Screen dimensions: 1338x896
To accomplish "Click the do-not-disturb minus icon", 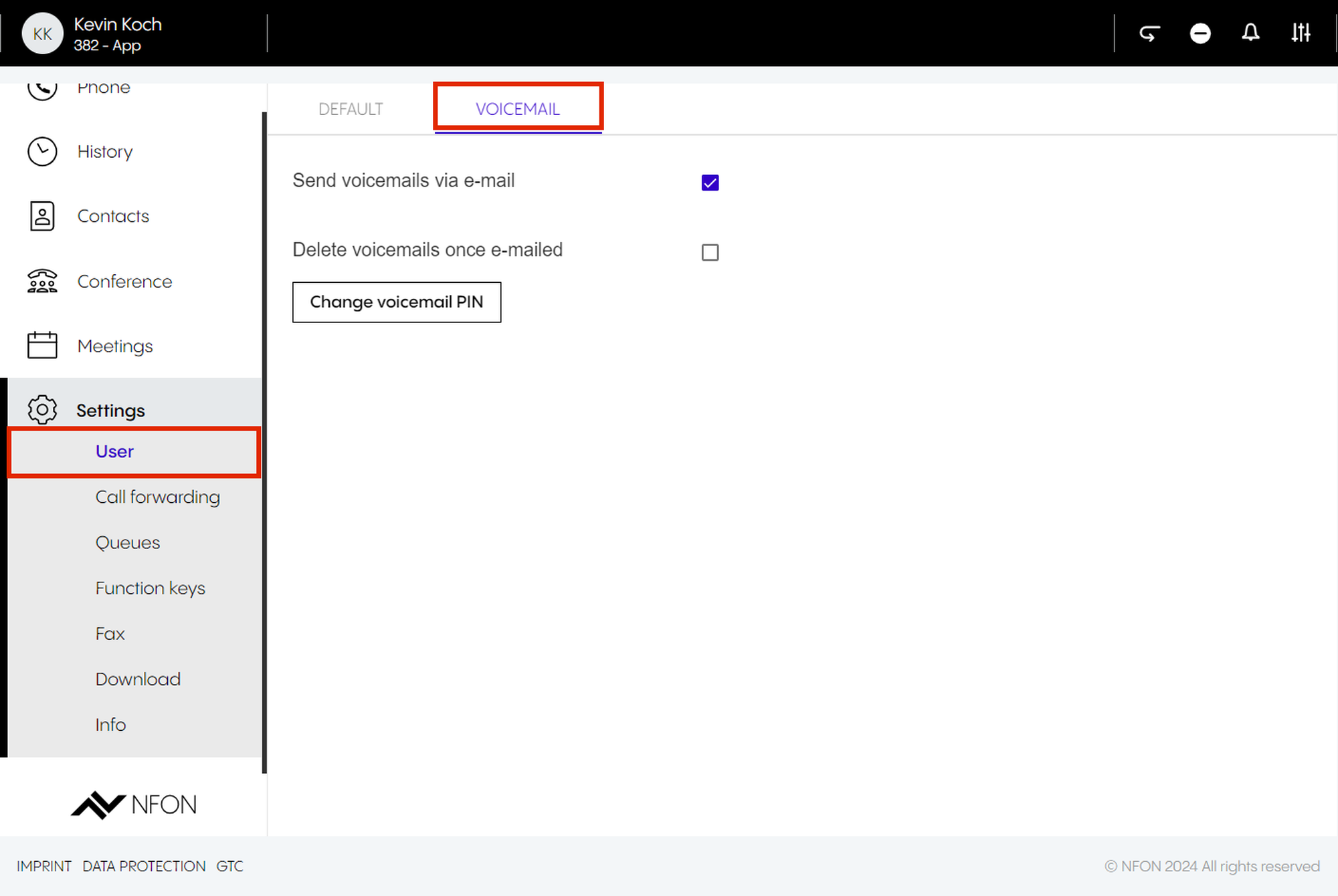I will (1200, 33).
